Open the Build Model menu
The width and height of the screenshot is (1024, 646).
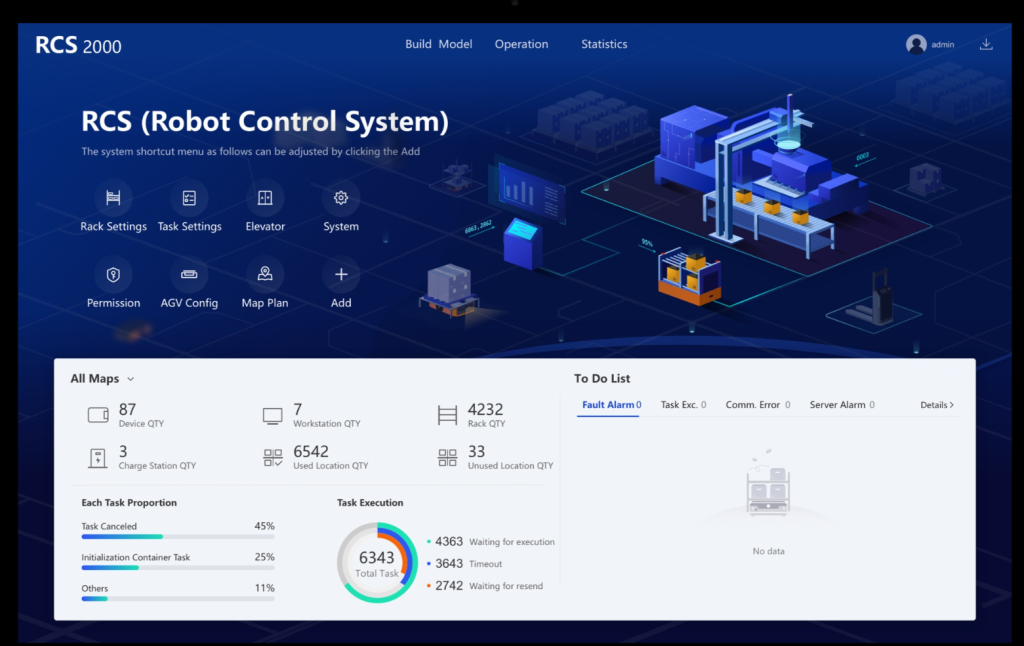pos(438,44)
